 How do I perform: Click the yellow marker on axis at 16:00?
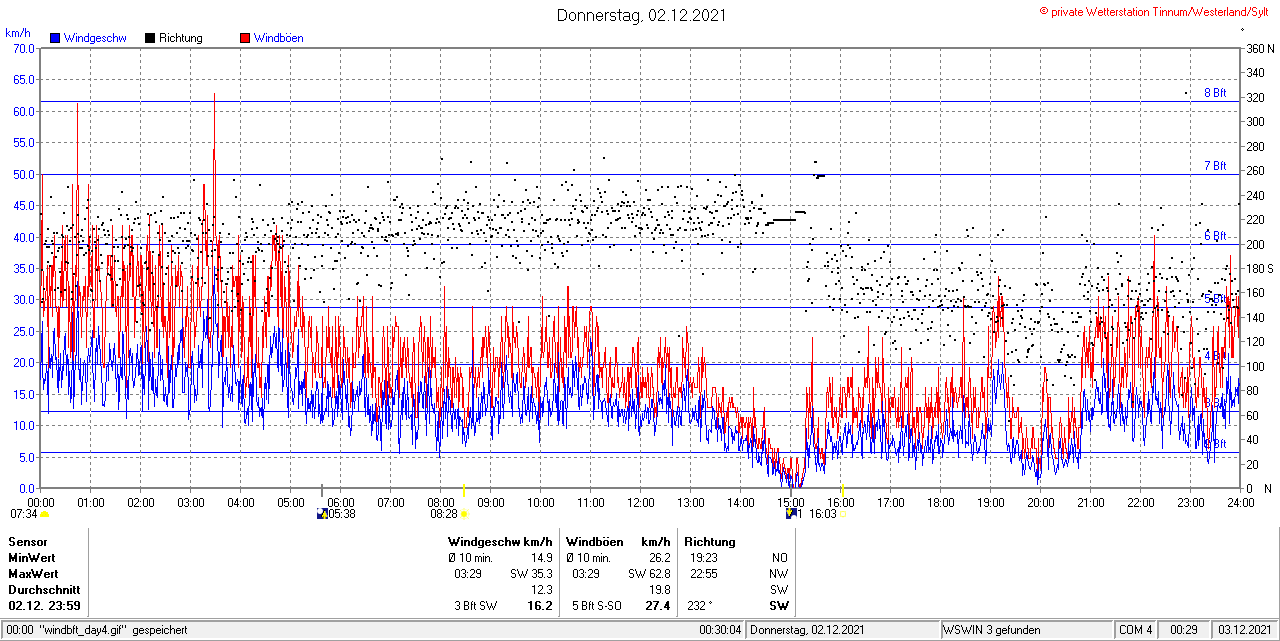click(x=841, y=490)
